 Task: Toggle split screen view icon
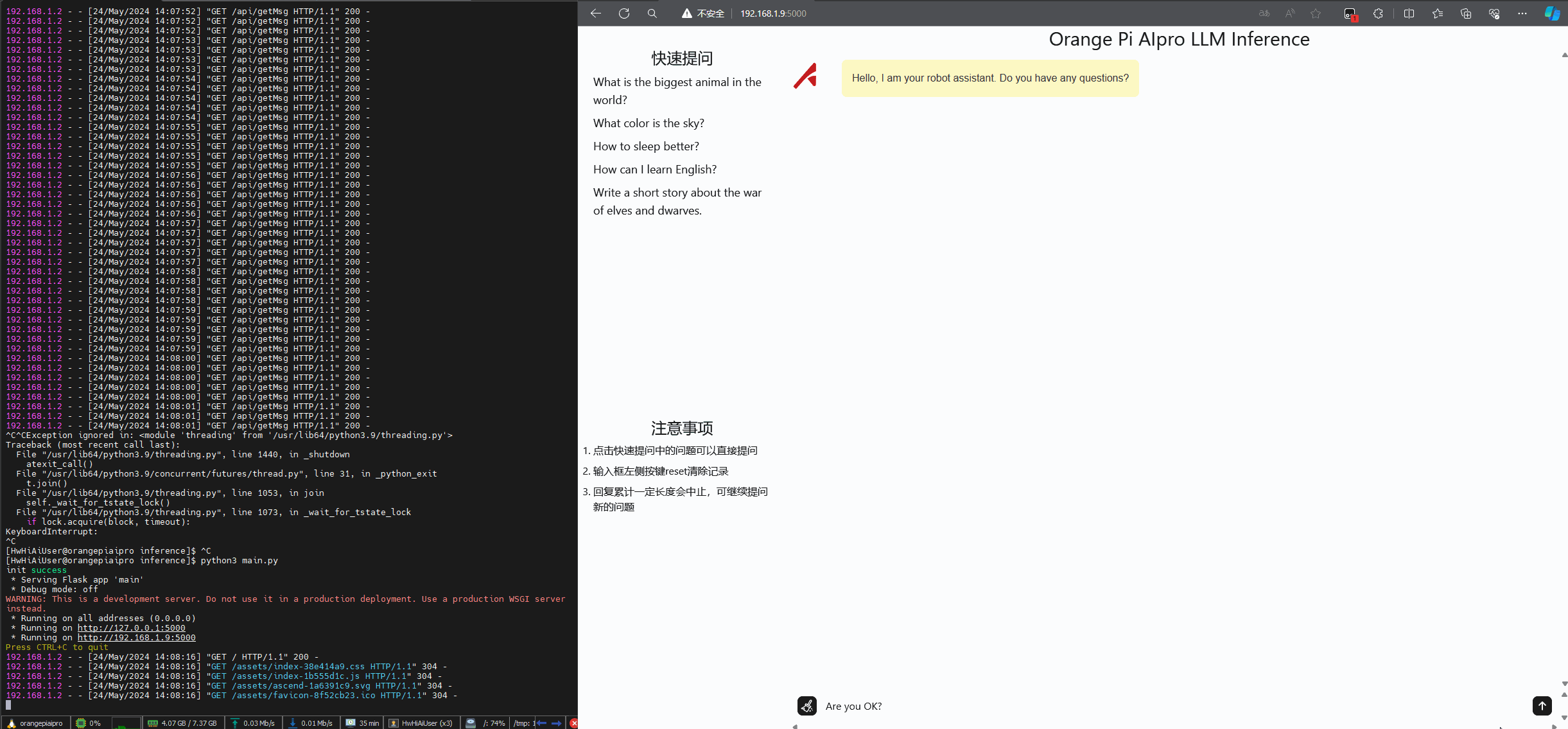[1409, 13]
